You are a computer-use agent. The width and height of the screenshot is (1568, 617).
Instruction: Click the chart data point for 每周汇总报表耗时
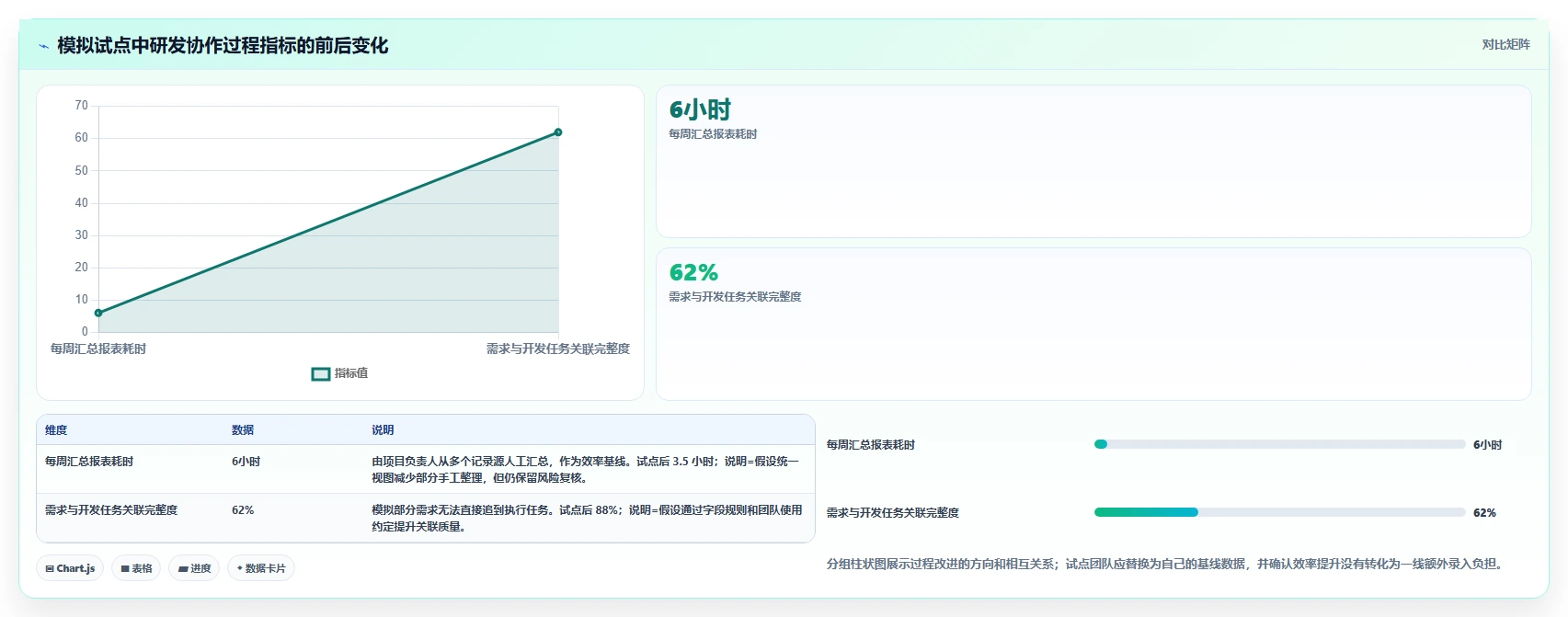click(x=98, y=313)
